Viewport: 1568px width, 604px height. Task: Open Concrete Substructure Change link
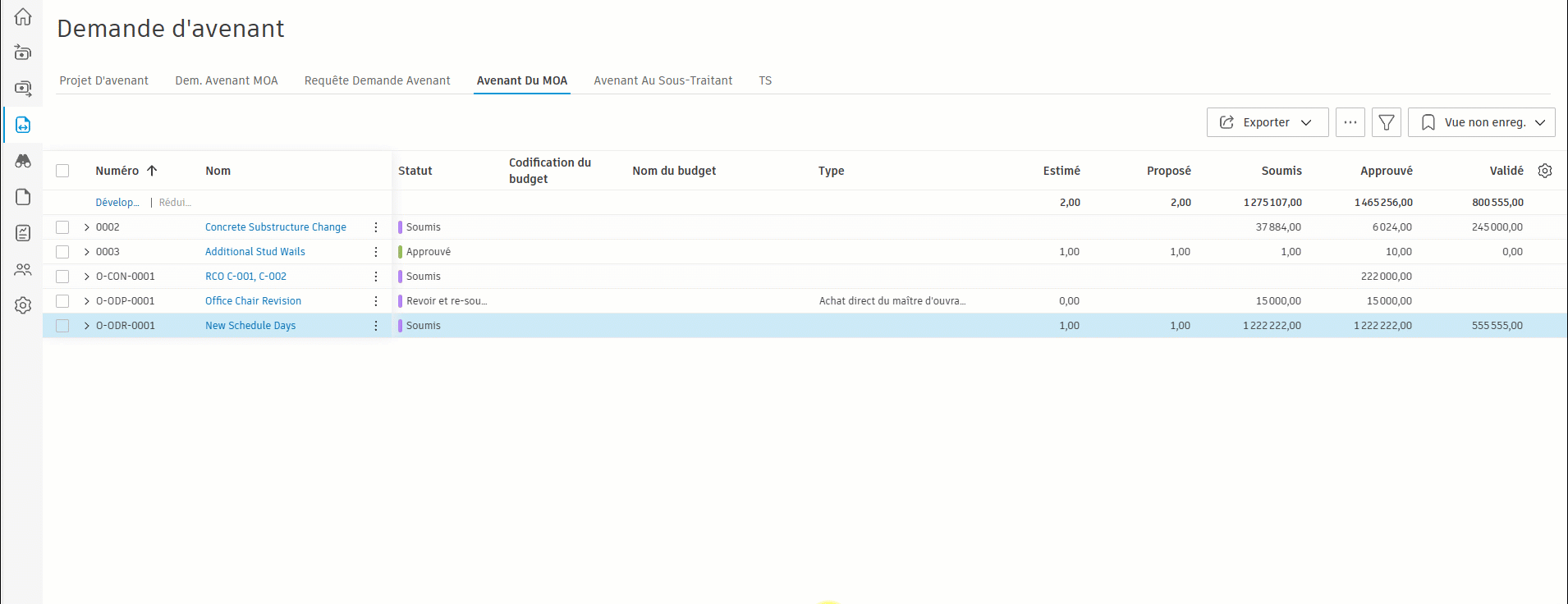[x=276, y=227]
